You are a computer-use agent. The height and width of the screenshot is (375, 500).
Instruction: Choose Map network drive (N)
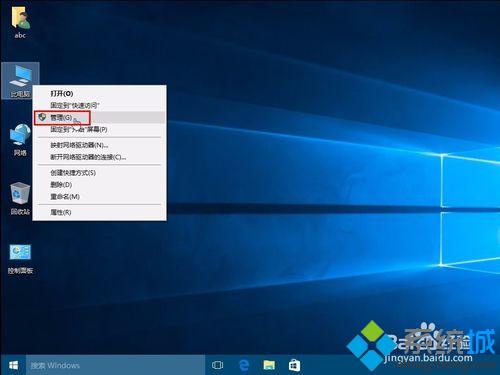coord(99,145)
